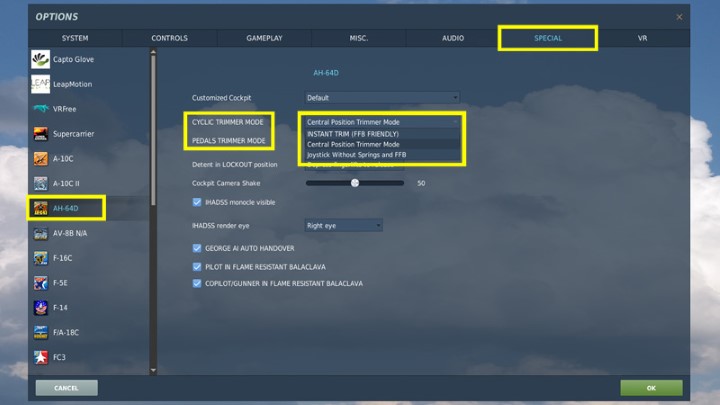Image resolution: width=720 pixels, height=405 pixels.
Task: Switch to the GAMEPLAY tab
Action: point(264,38)
